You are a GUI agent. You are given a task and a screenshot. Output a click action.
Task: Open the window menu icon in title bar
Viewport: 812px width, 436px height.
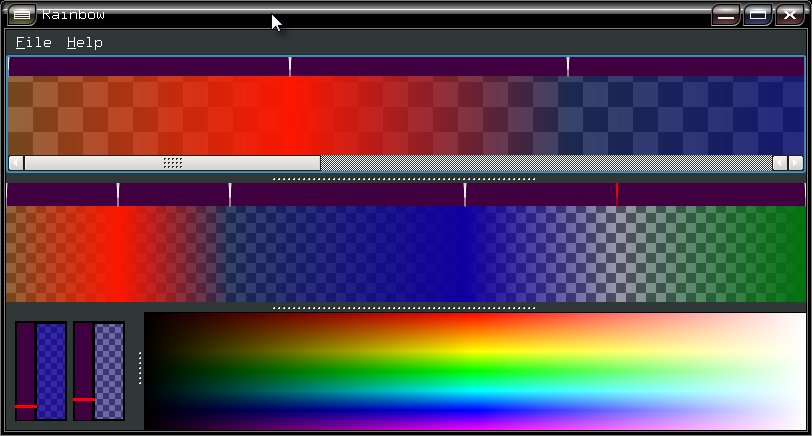pyautogui.click(x=22, y=15)
